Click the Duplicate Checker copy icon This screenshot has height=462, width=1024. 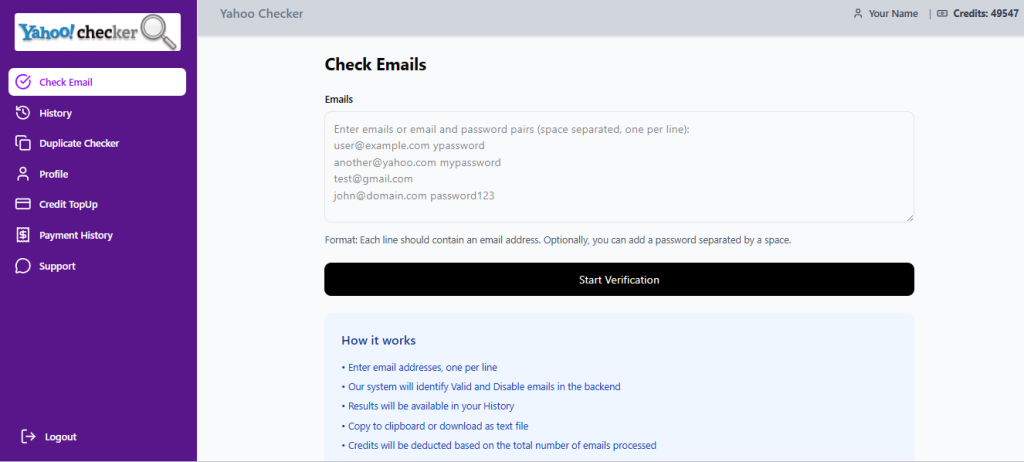(x=23, y=143)
